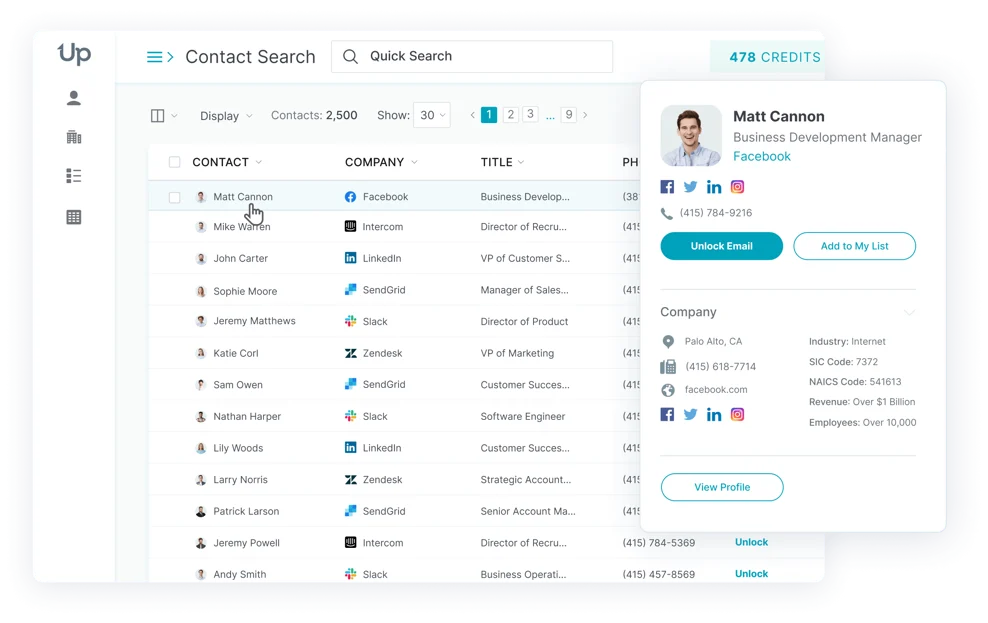Open the companies building icon in sidebar
Screen dimensions: 988x623
tap(74, 137)
